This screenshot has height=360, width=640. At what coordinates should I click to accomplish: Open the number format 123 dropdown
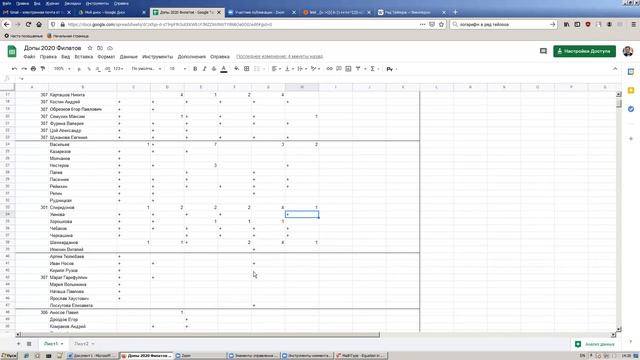tap(118, 69)
